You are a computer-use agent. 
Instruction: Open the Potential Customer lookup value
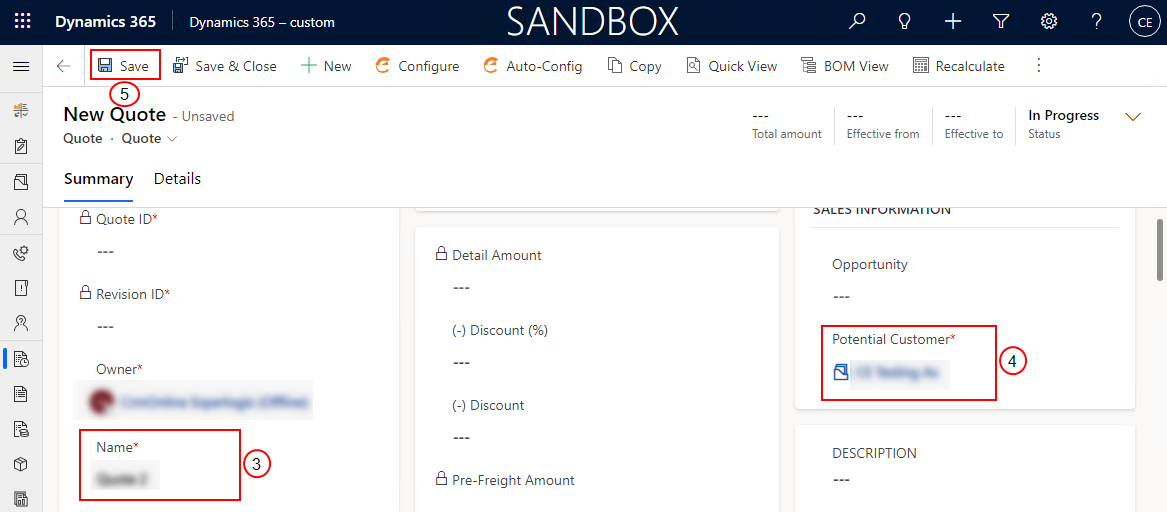pyautogui.click(x=900, y=371)
